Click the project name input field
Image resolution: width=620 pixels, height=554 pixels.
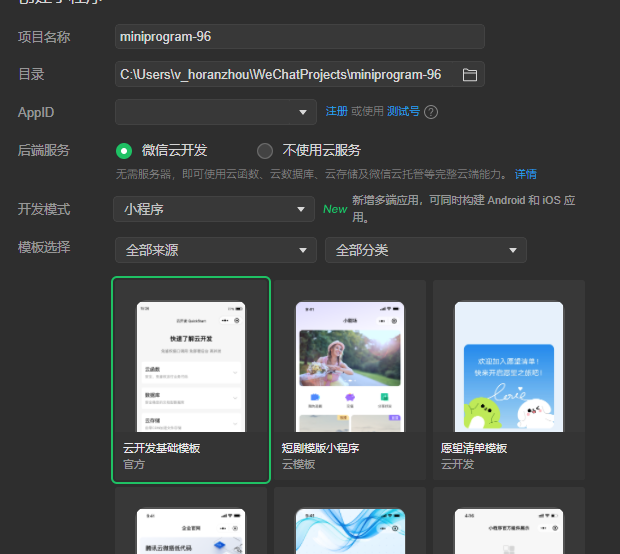pyautogui.click(x=300, y=36)
